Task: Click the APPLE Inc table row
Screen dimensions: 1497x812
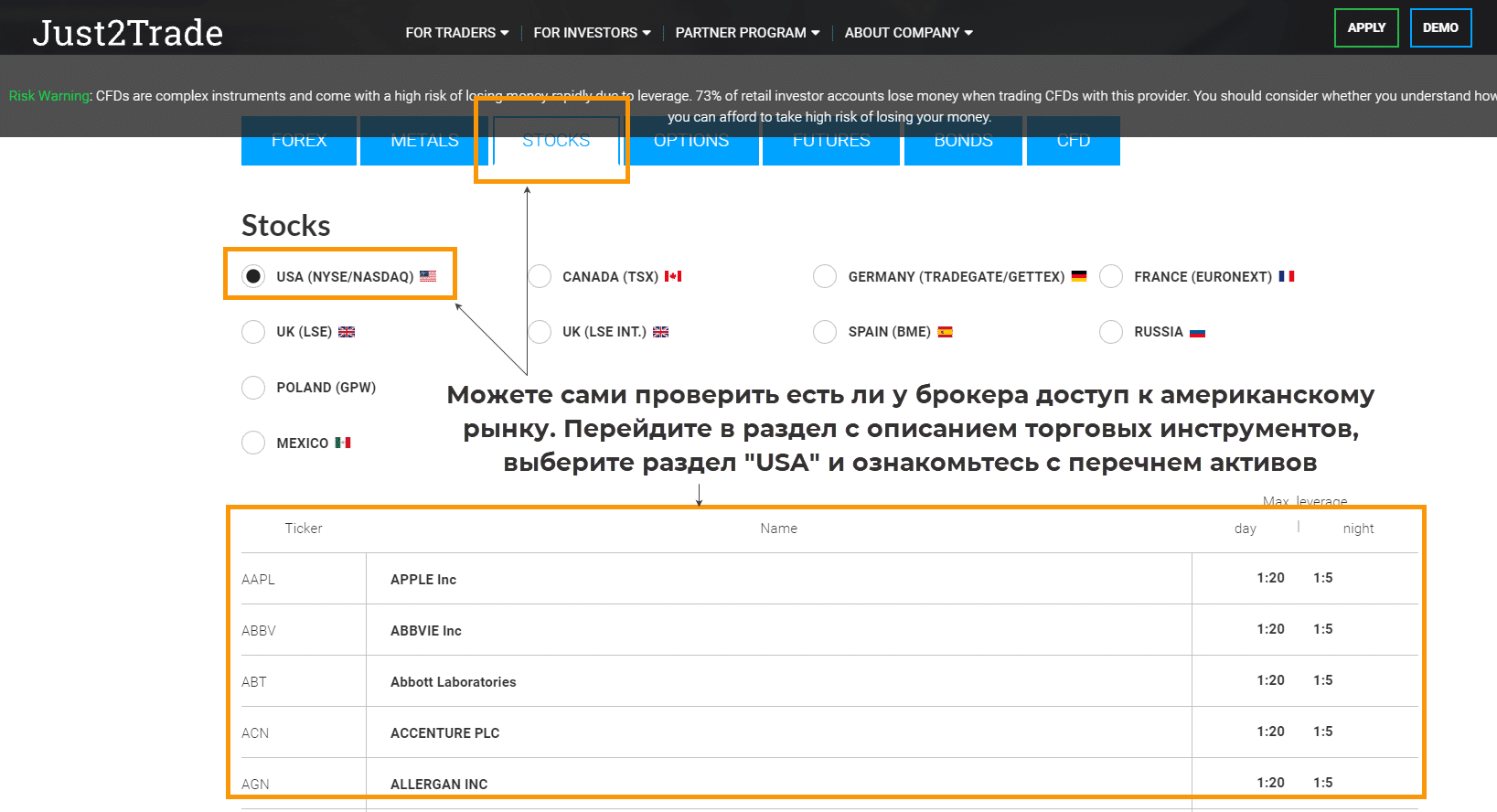Action: 777,579
